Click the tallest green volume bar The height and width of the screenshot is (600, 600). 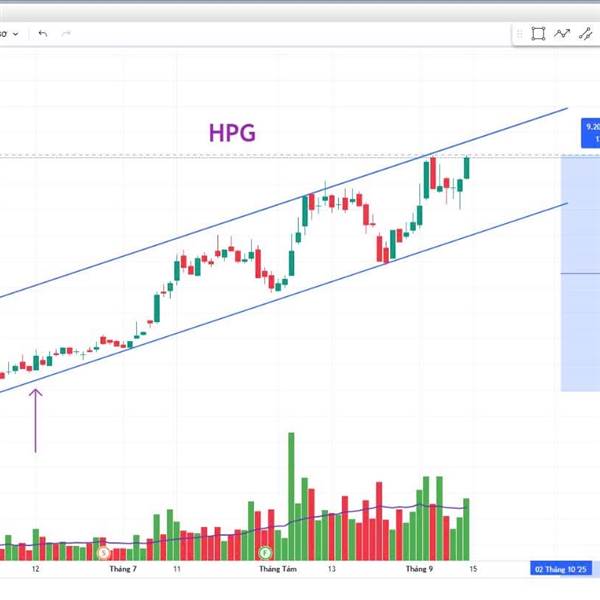291,496
